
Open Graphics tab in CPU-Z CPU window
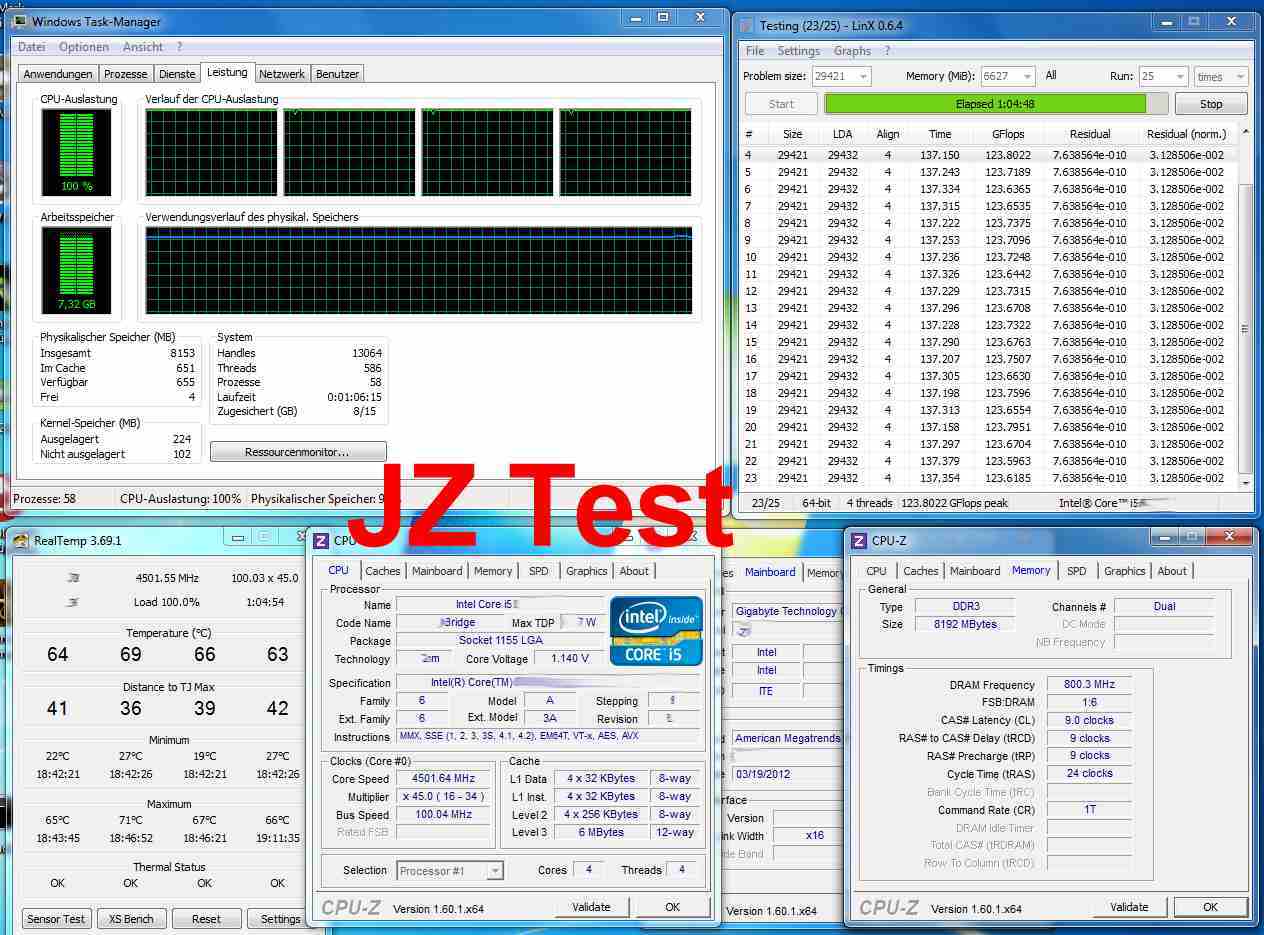[x=586, y=571]
